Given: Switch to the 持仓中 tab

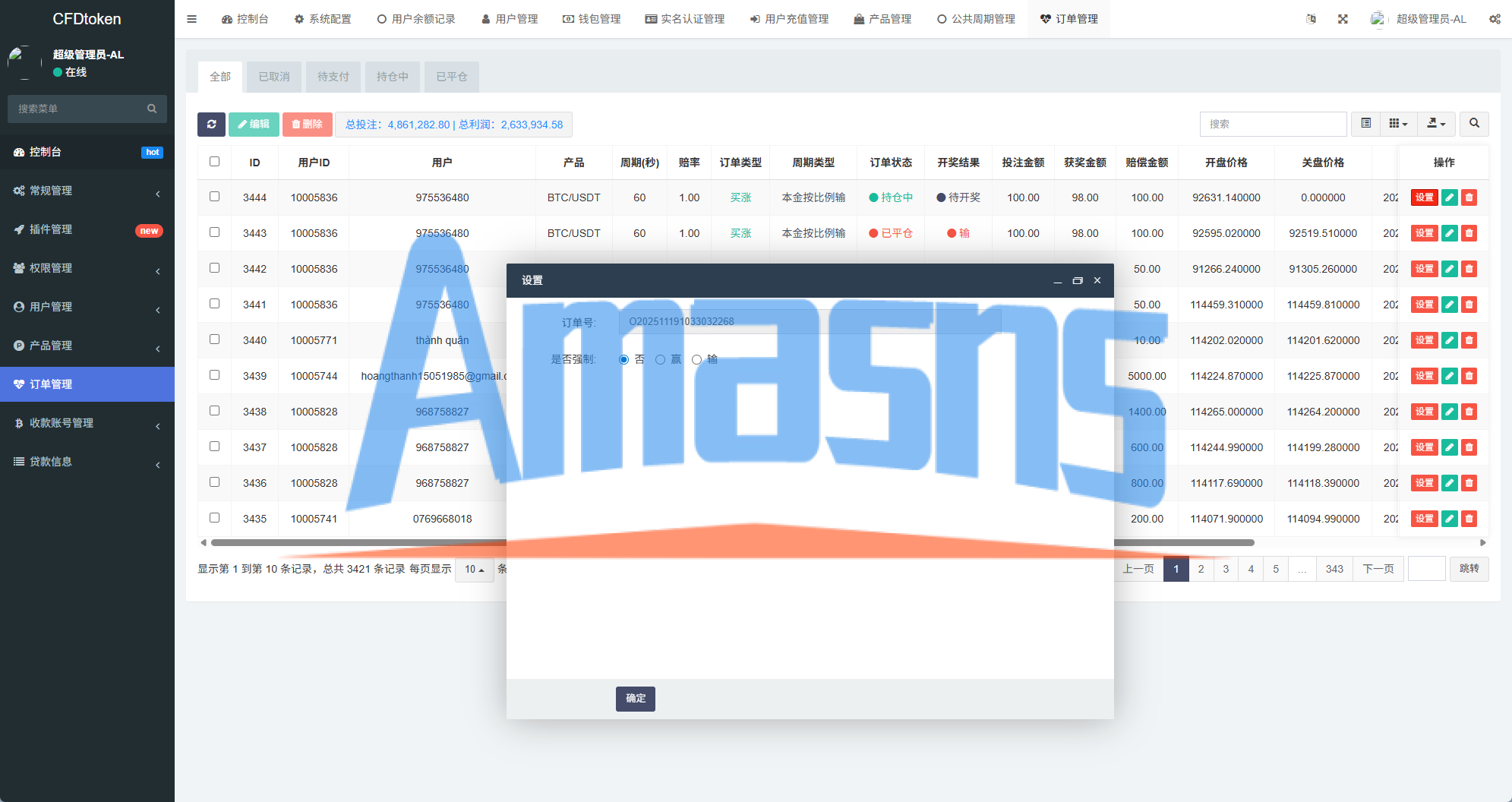Looking at the screenshot, I should pyautogui.click(x=393, y=77).
